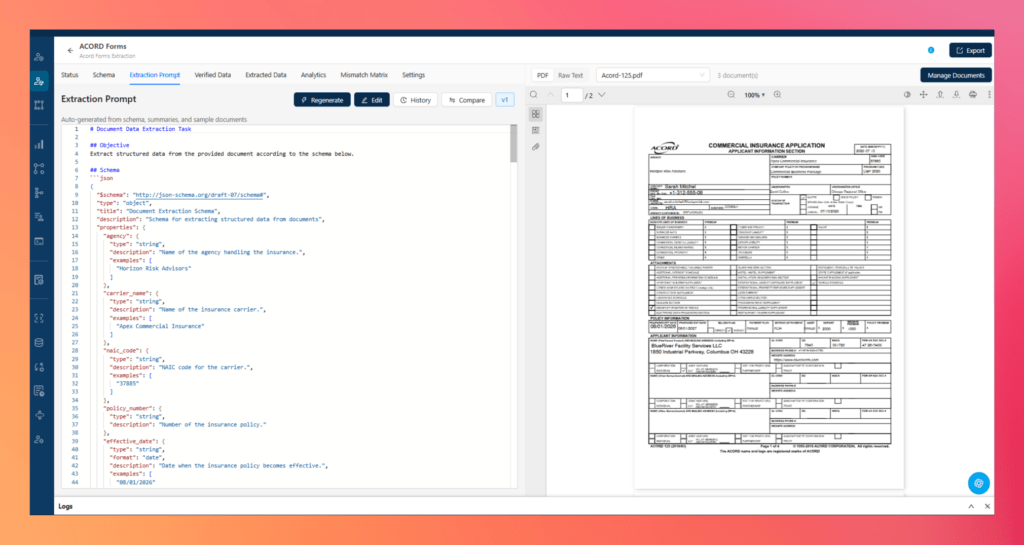Click the ACORD form page in viewer
The image size is (1024, 545).
[769, 297]
